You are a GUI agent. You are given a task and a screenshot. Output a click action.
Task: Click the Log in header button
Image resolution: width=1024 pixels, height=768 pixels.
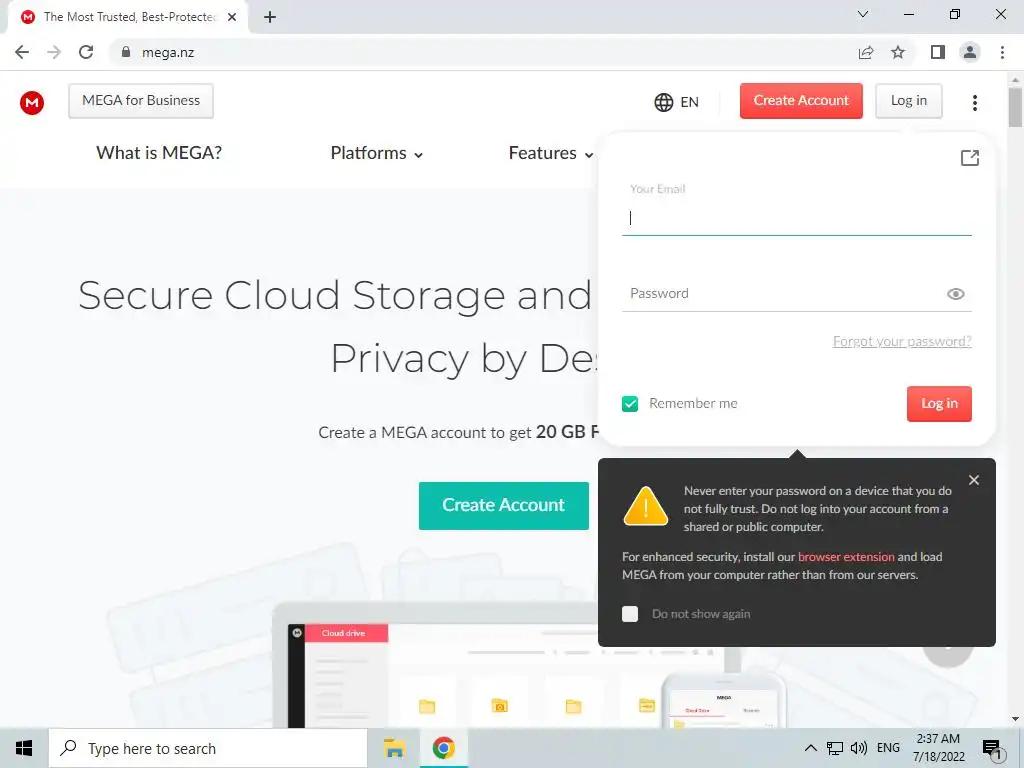pos(908,101)
